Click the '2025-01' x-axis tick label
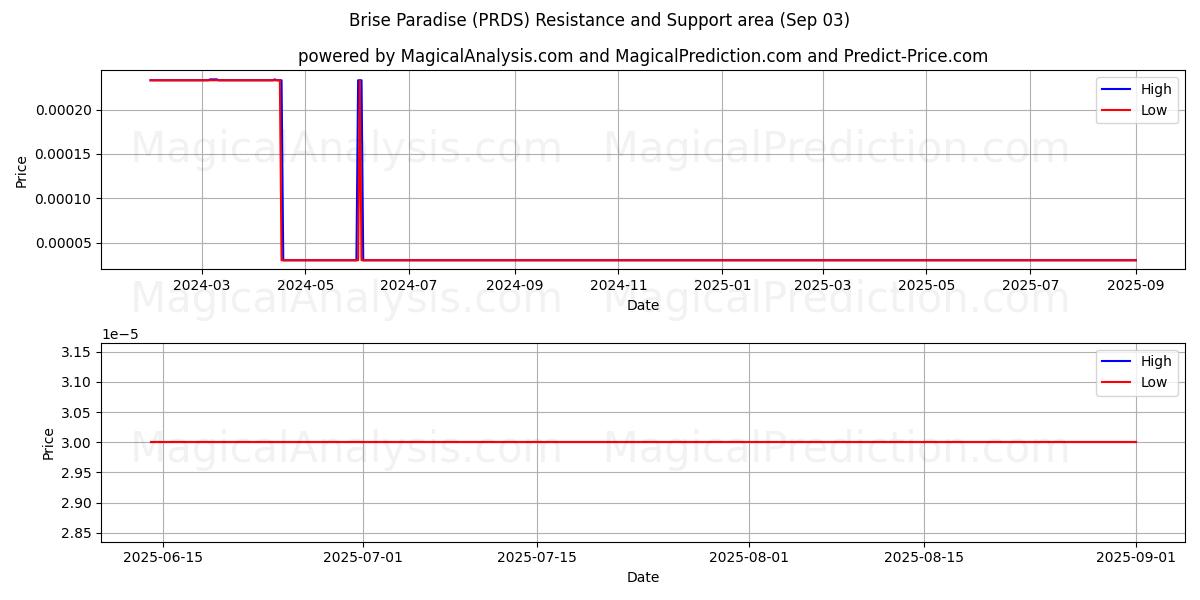1200x600 pixels. coord(722,285)
